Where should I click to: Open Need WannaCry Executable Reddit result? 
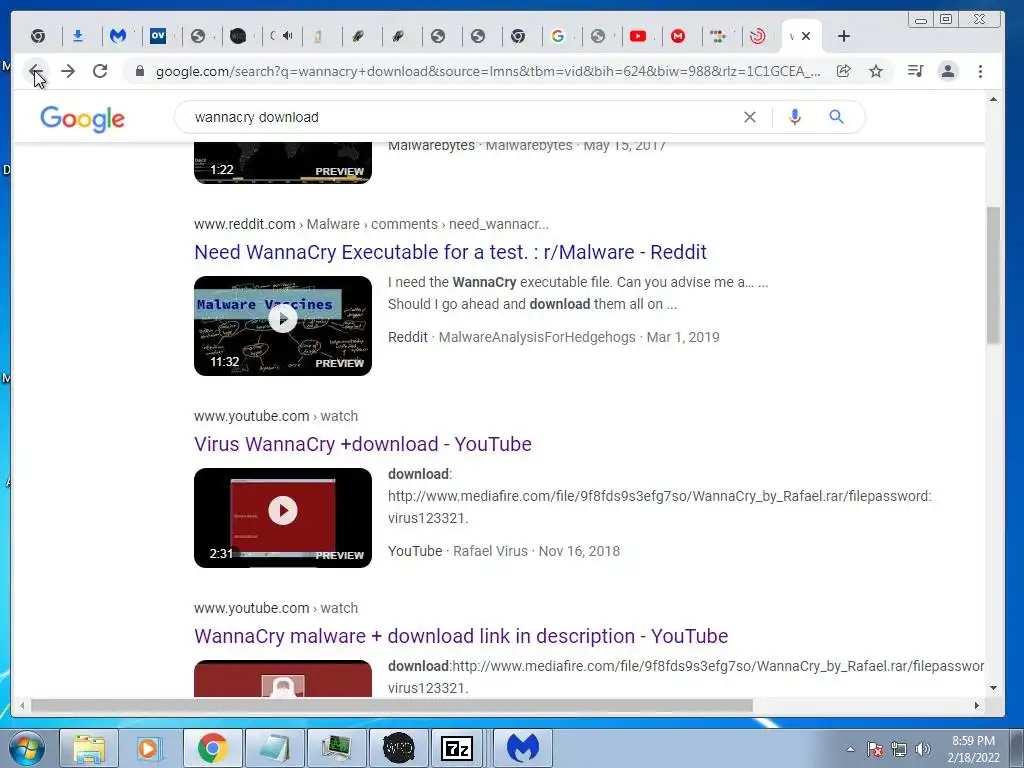[x=450, y=252]
